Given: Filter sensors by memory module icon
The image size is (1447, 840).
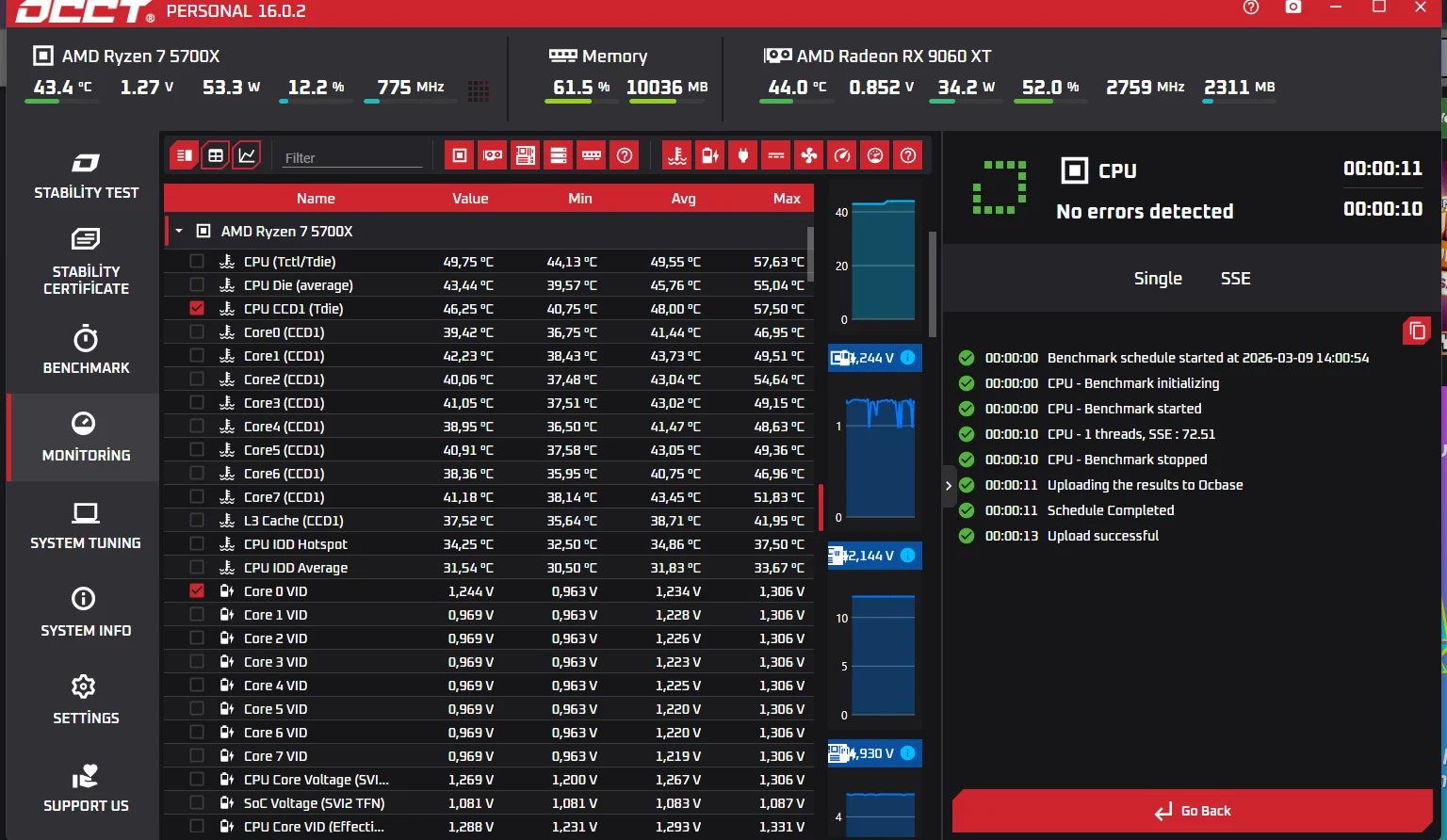Looking at the screenshot, I should pyautogui.click(x=592, y=155).
